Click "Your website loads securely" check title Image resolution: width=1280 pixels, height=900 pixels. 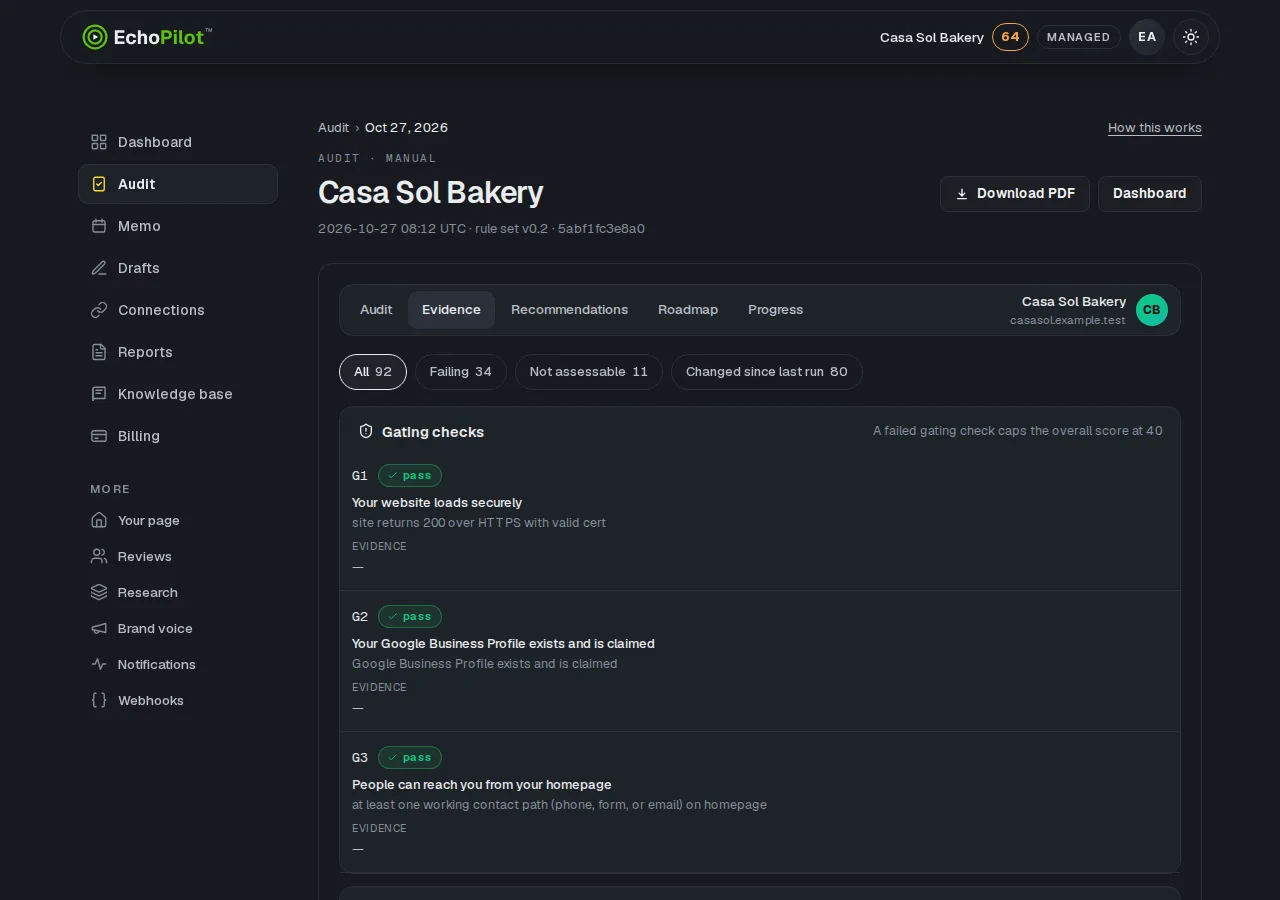(437, 503)
